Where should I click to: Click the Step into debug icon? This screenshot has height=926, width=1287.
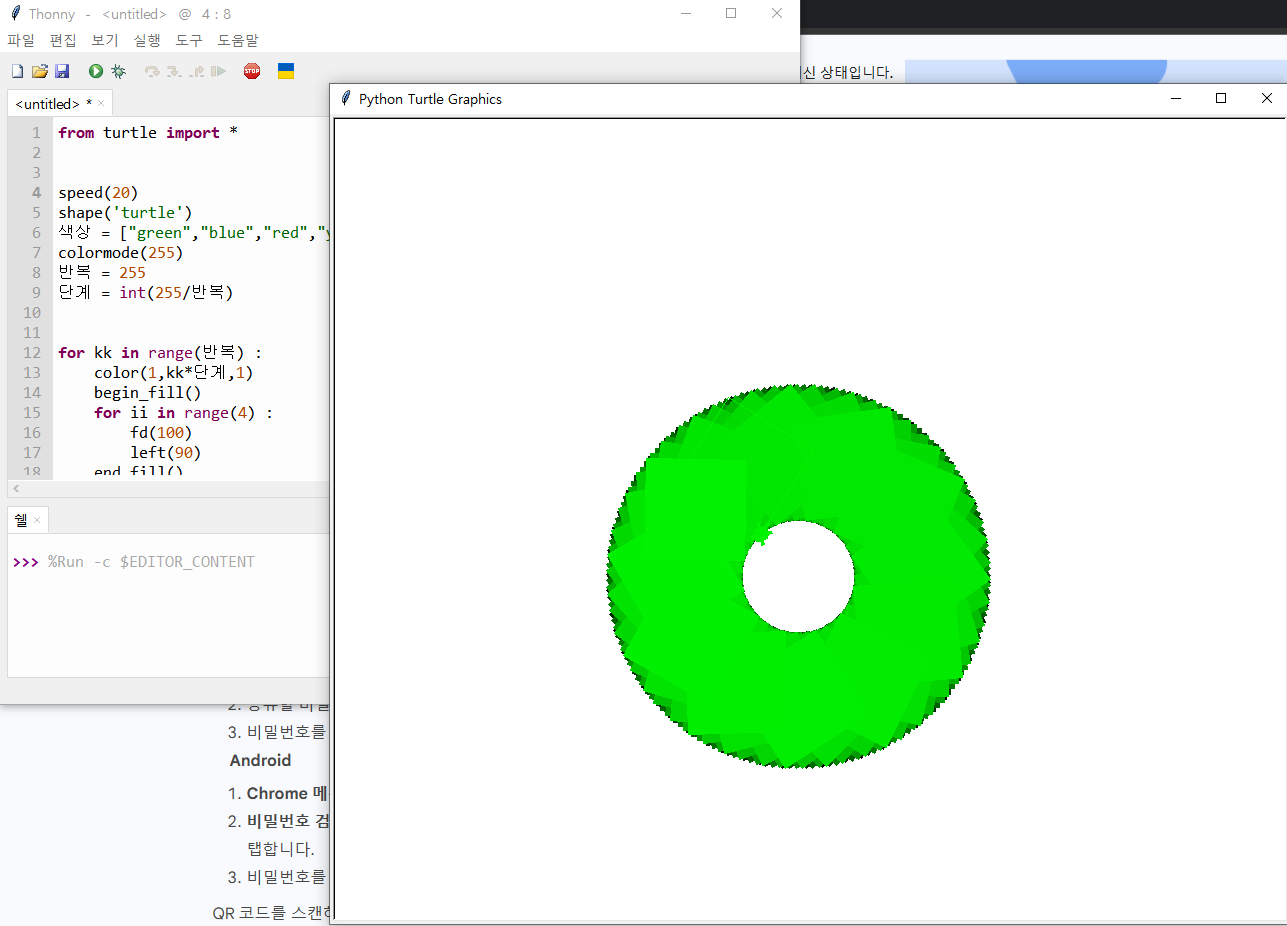point(174,71)
